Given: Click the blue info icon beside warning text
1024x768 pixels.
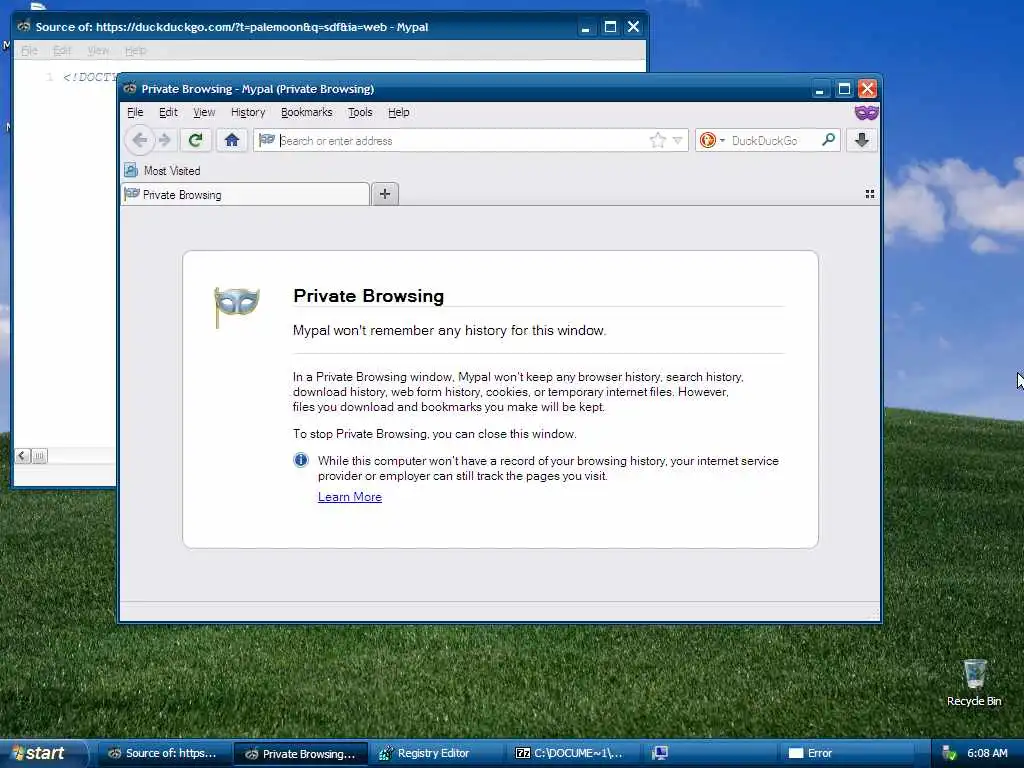Looking at the screenshot, I should click(x=300, y=460).
